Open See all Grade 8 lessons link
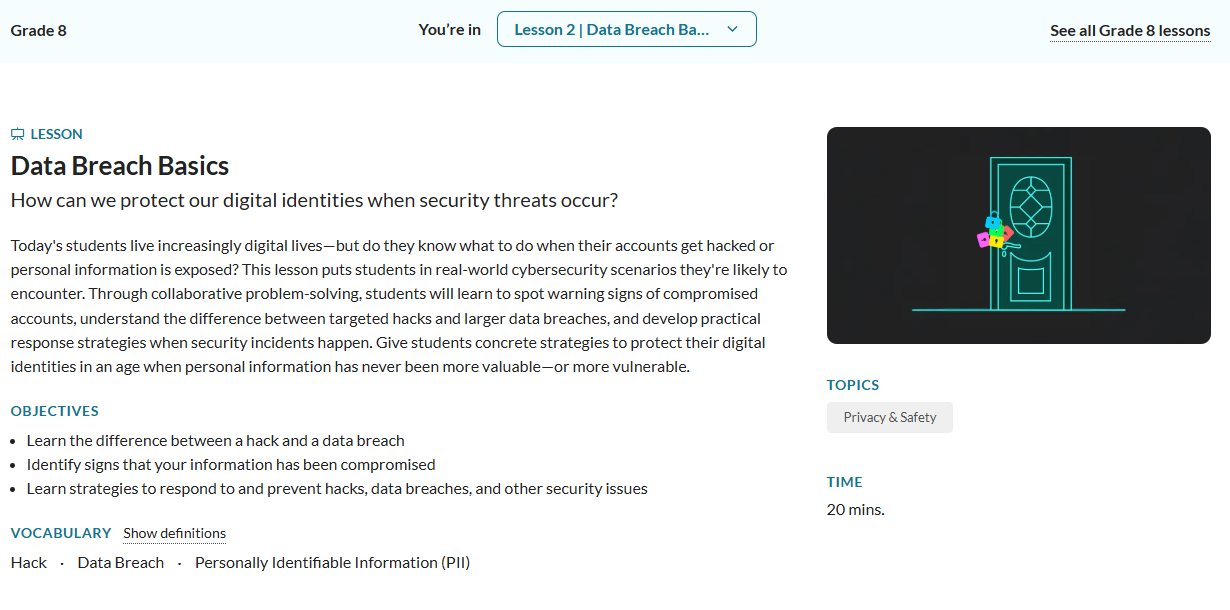Viewport: 1230px width, 610px height. point(1130,30)
